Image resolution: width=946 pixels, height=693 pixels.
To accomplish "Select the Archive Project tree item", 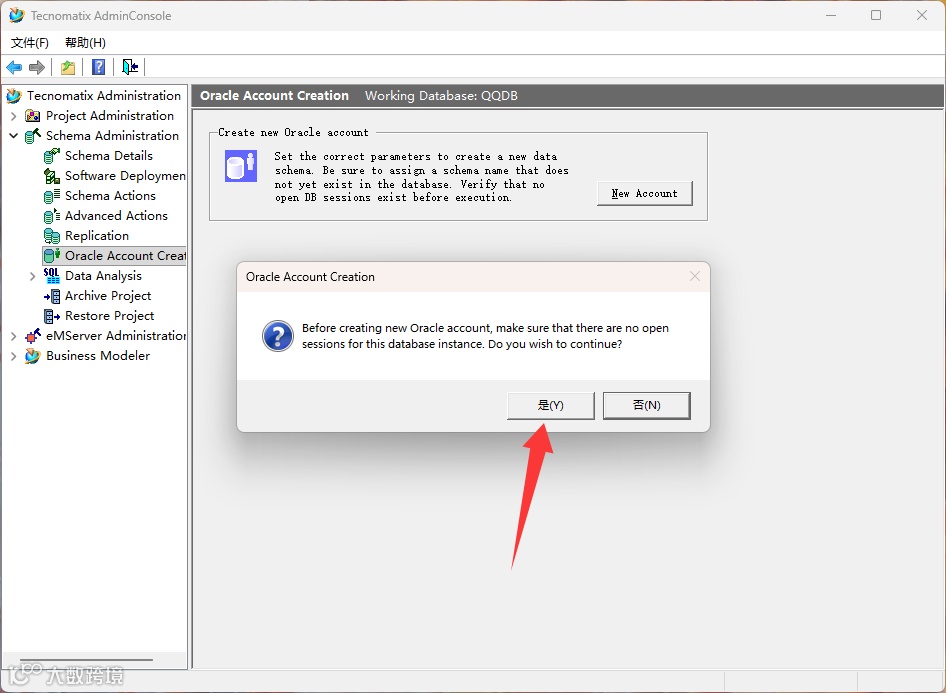I will point(108,296).
